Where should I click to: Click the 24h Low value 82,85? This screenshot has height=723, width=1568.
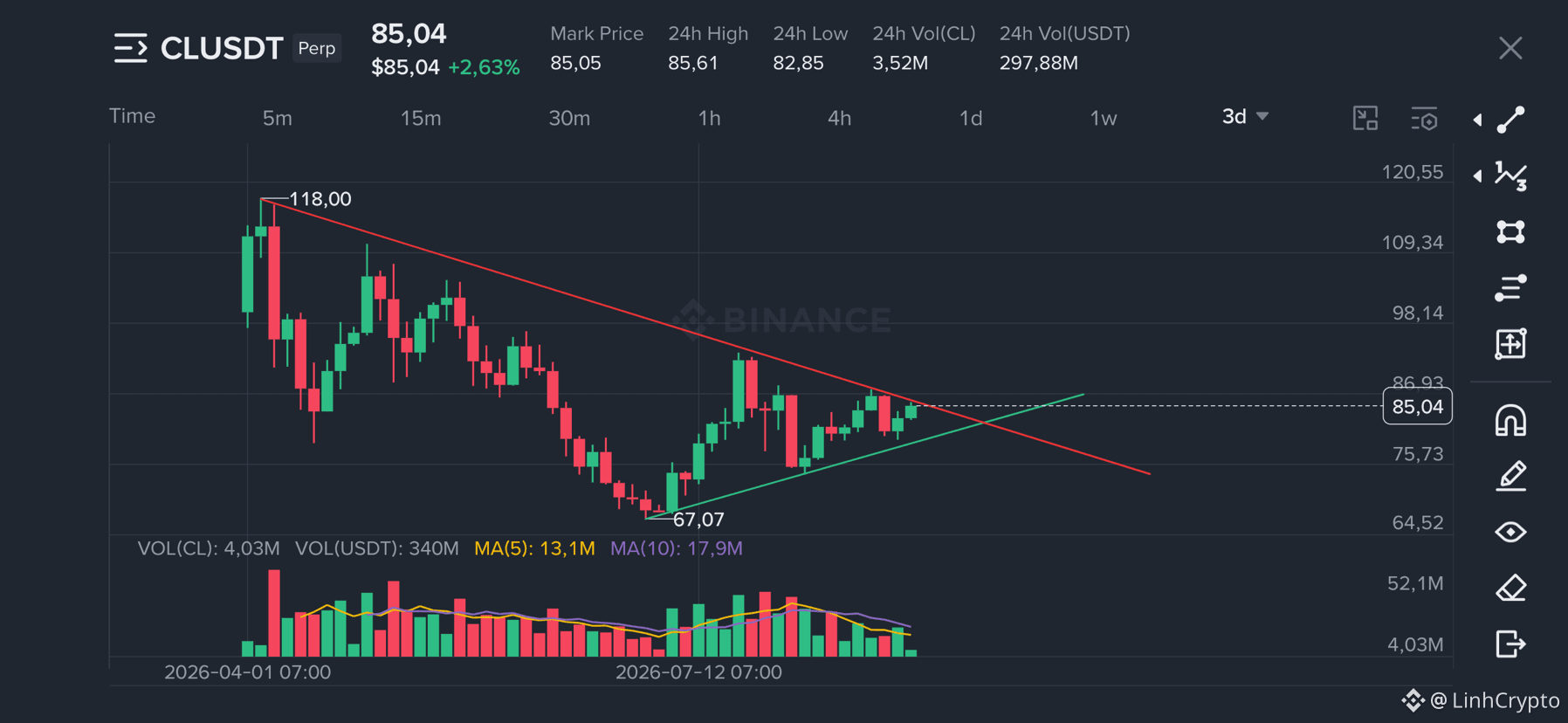[798, 63]
